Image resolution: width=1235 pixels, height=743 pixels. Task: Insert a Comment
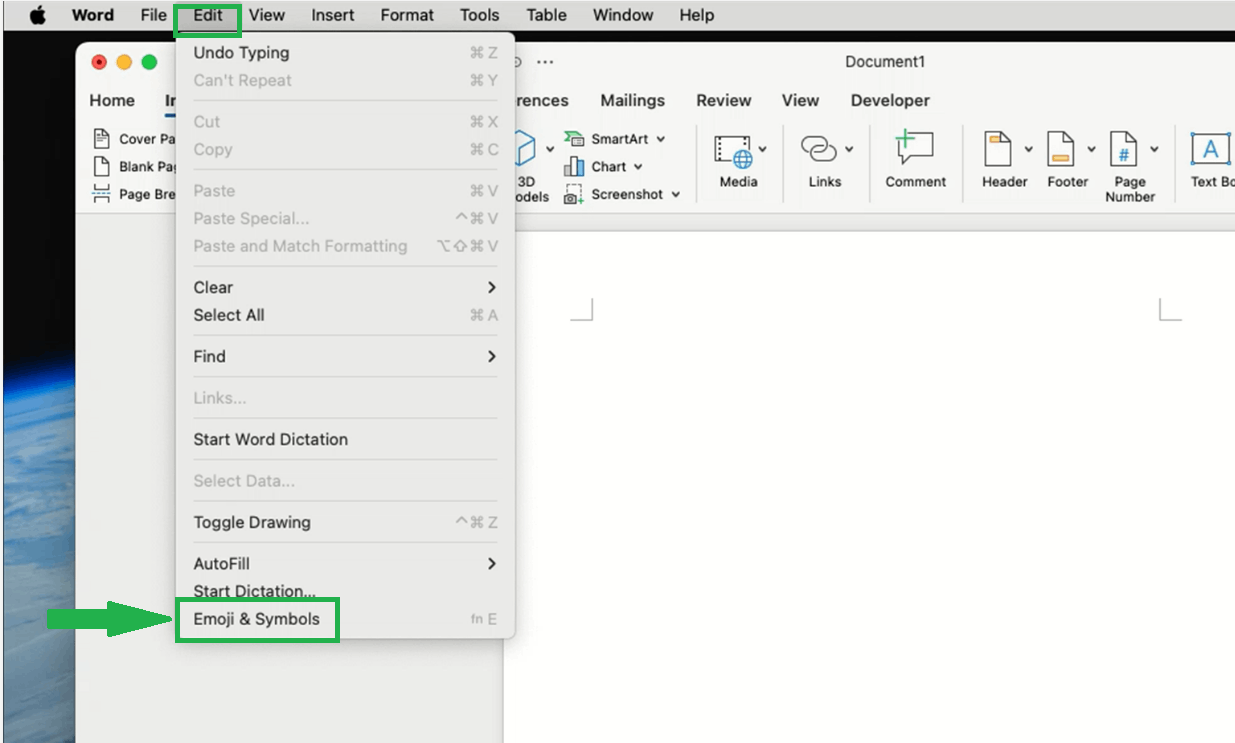(x=915, y=160)
